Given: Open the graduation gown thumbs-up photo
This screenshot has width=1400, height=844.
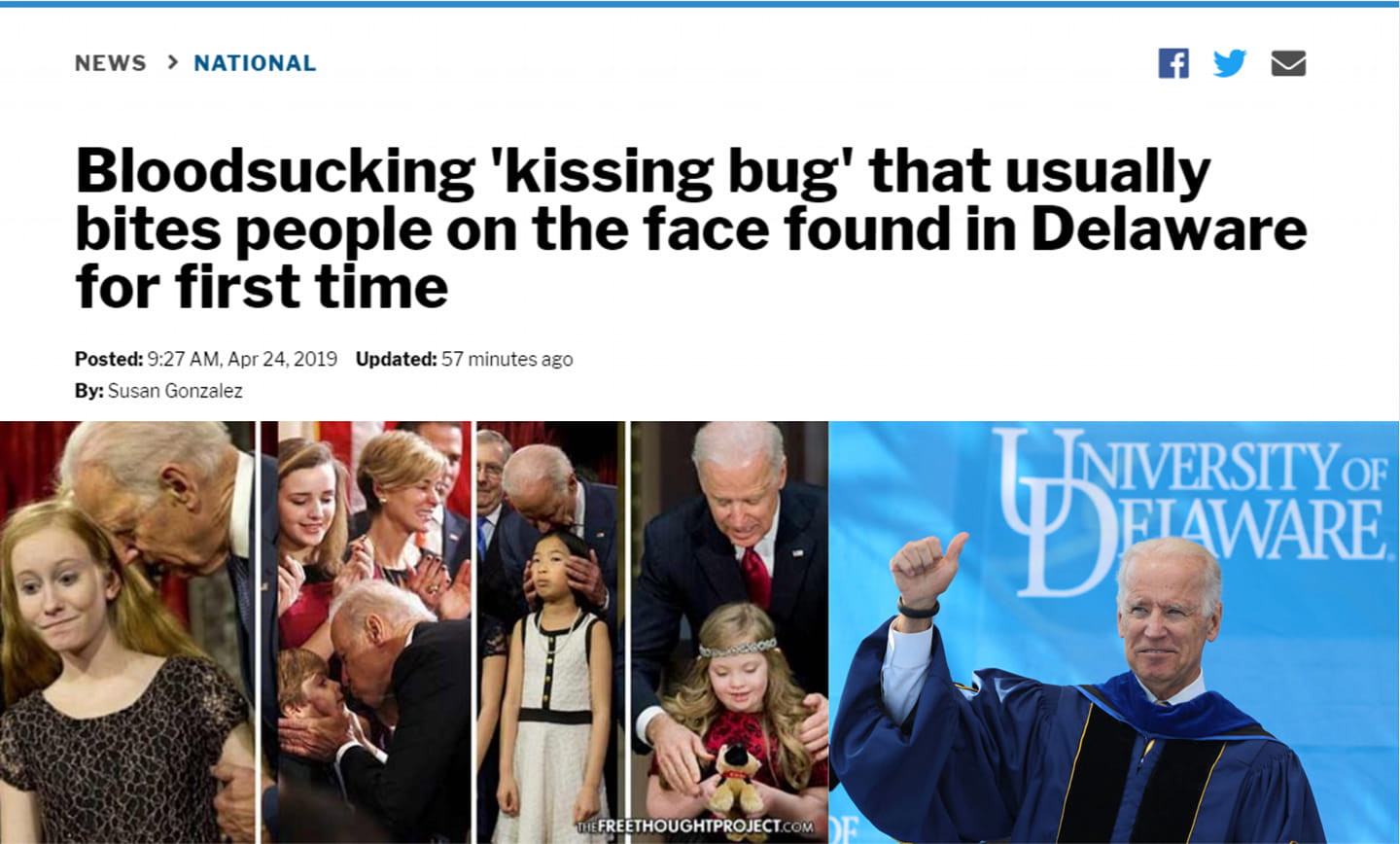Looking at the screenshot, I should click(1114, 632).
